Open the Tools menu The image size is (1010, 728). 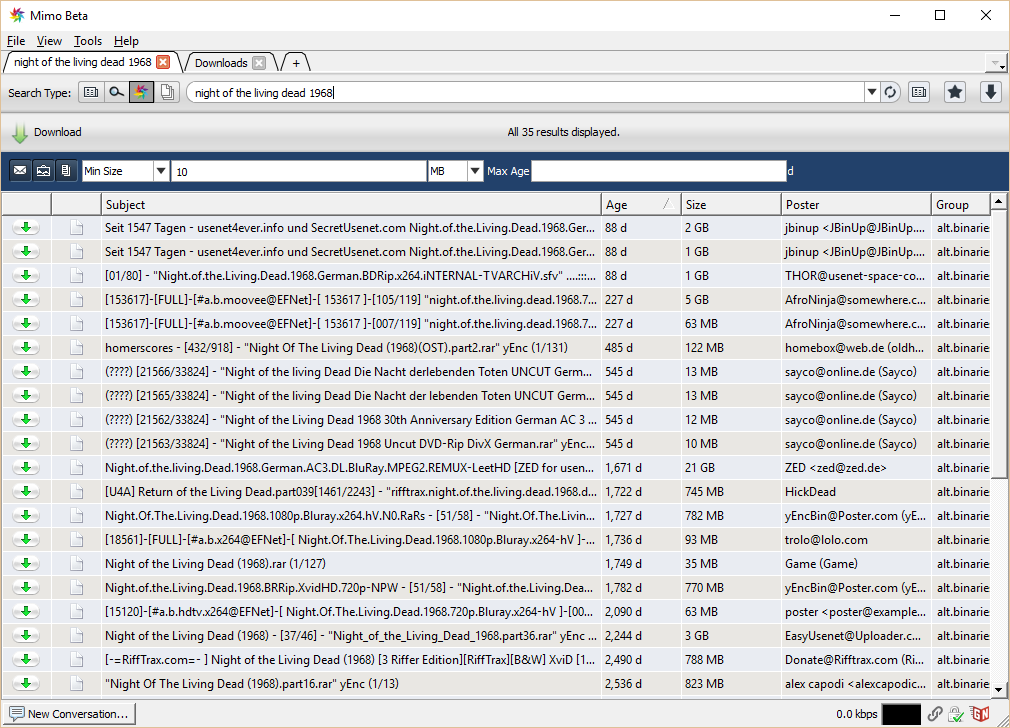click(x=88, y=41)
